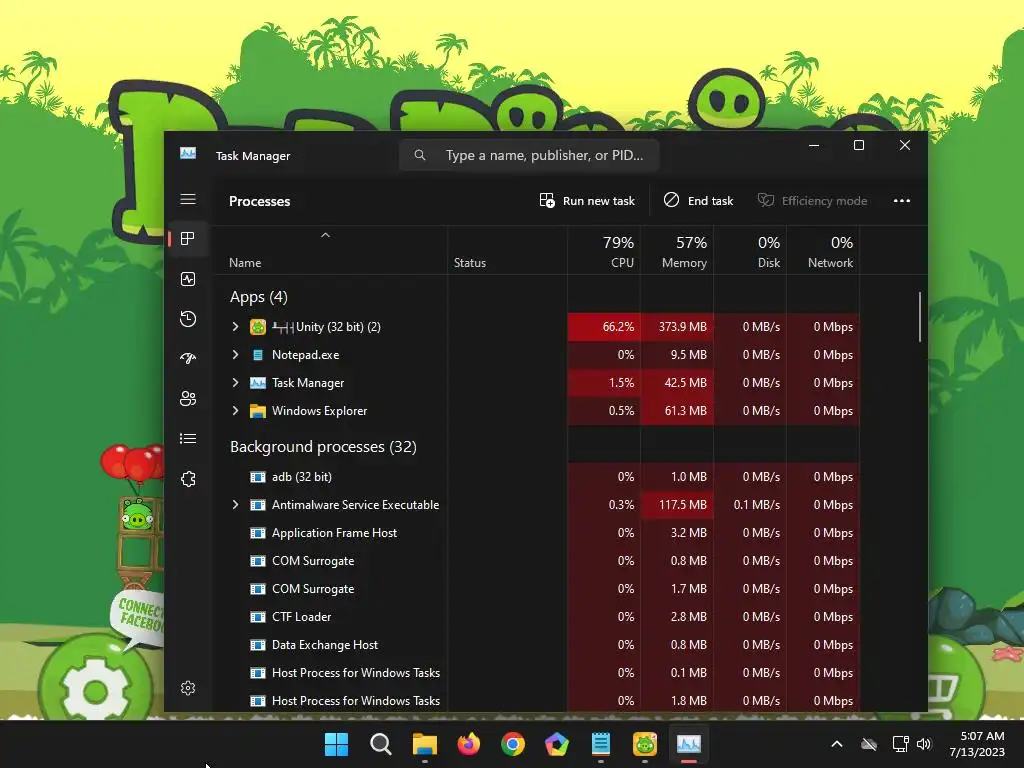
Task: Expand Antimalware Service Executable group
Action: (236, 505)
